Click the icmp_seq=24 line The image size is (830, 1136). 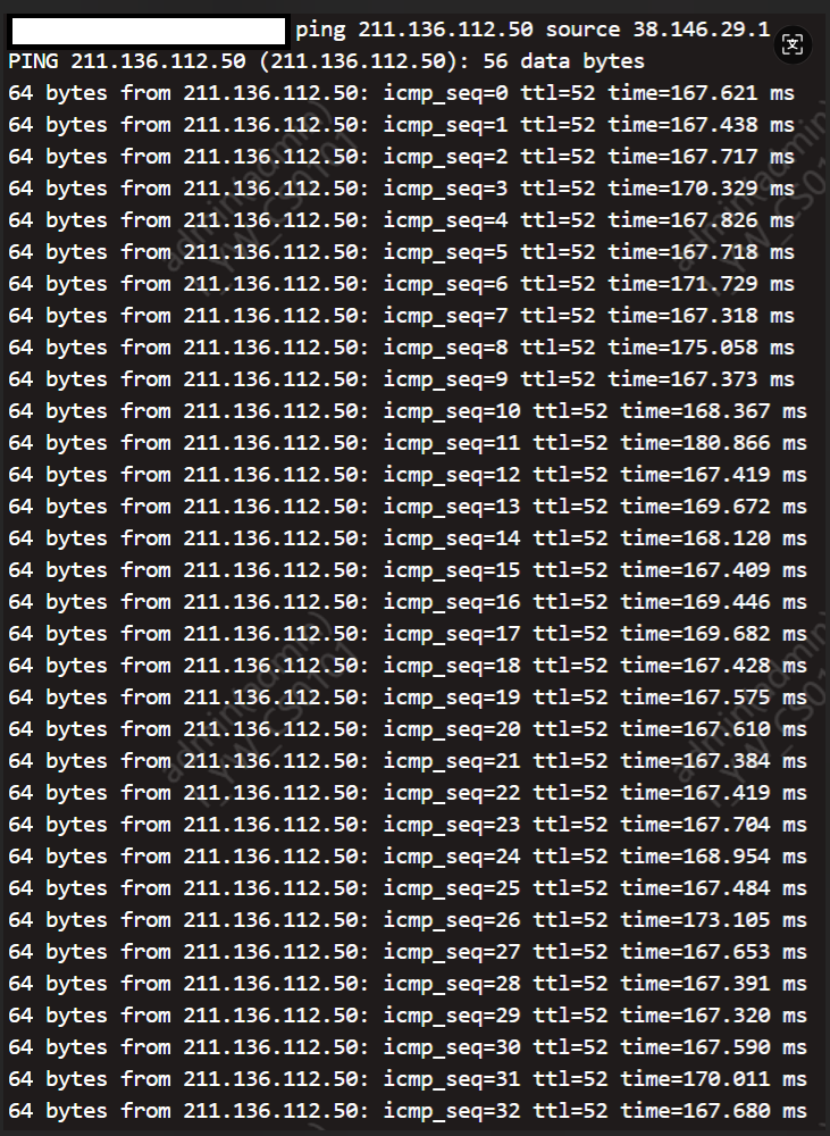pyautogui.click(x=408, y=856)
